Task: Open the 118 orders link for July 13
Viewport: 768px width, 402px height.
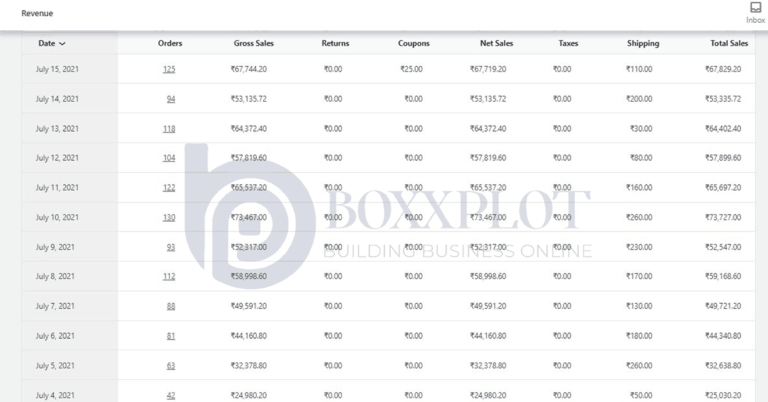Action: click(169, 129)
